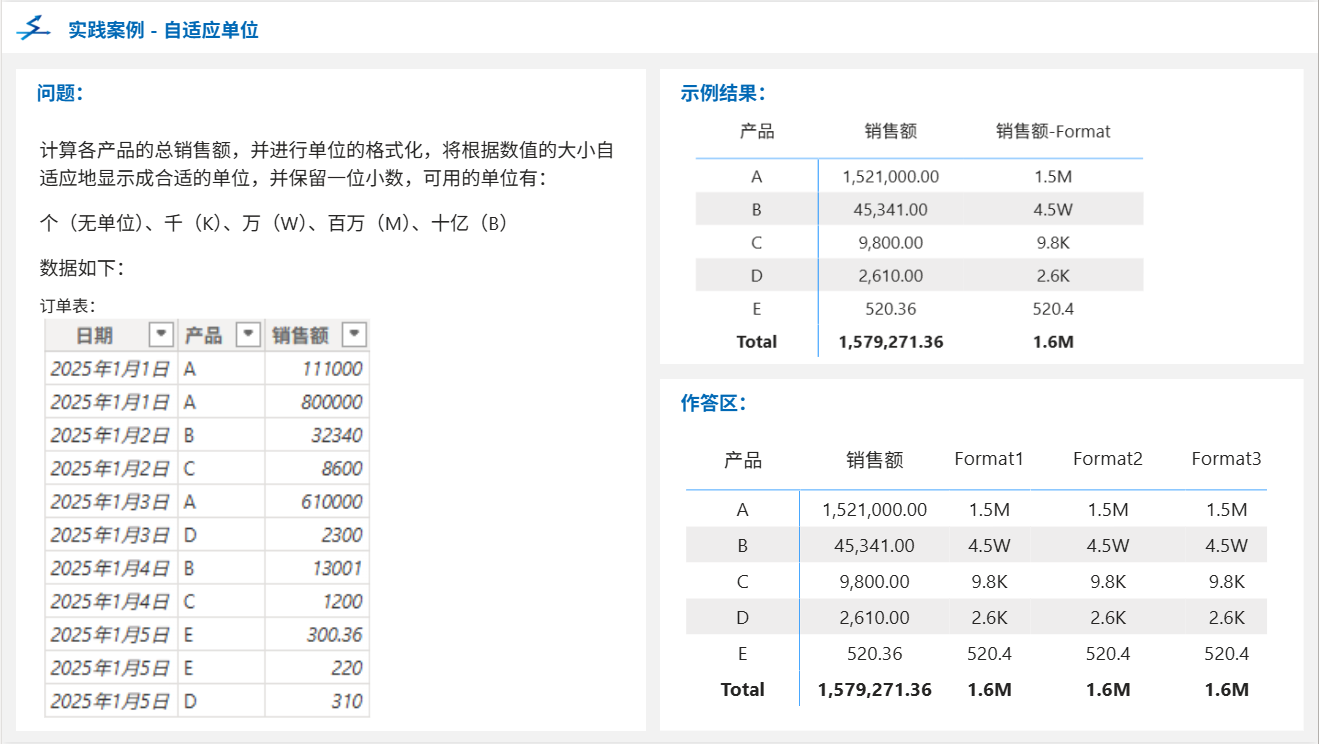The height and width of the screenshot is (744, 1319).
Task: Click the Format1 value 1.5M for product A
Action: point(989,509)
